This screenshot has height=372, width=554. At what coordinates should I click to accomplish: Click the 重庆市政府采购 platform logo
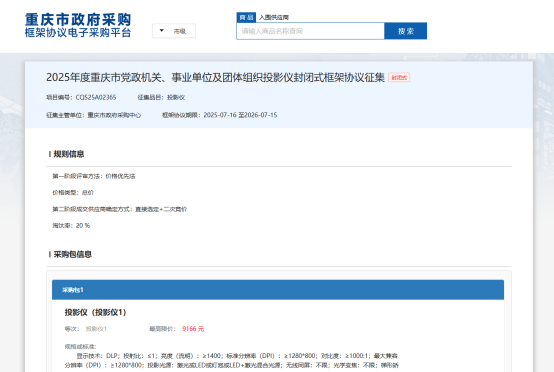78,25
